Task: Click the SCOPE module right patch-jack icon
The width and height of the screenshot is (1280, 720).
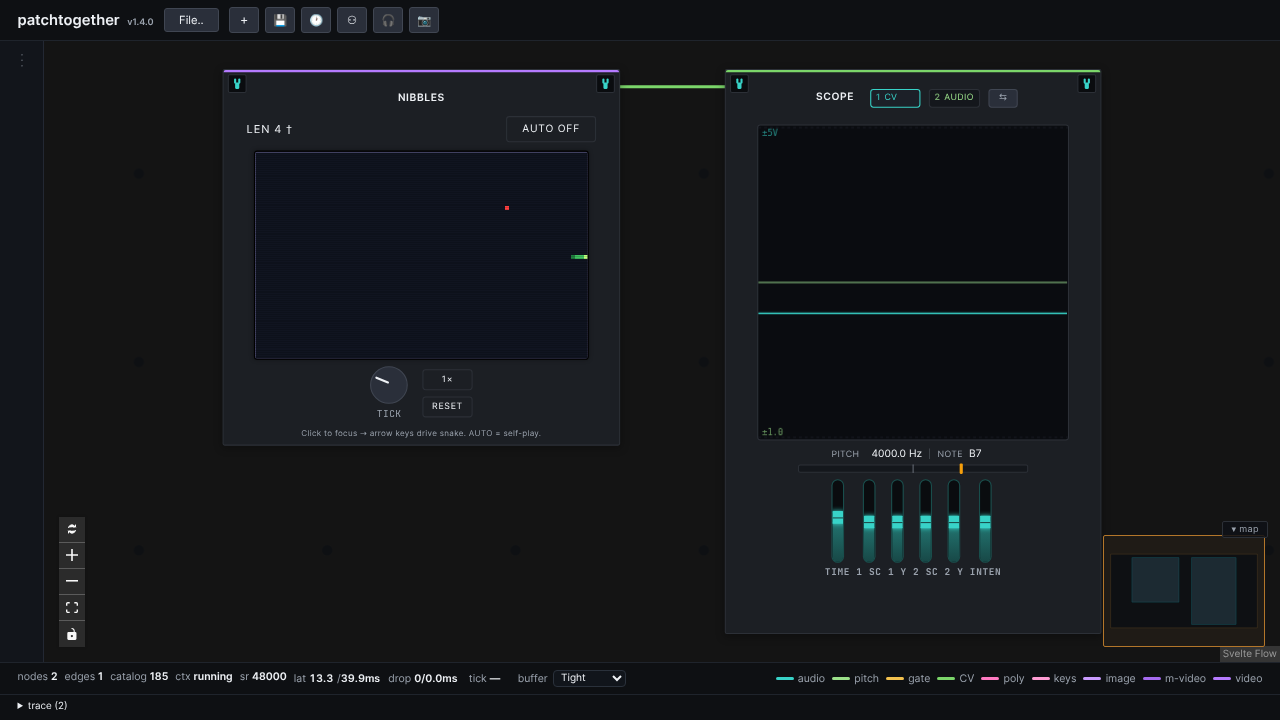Action: [1087, 84]
